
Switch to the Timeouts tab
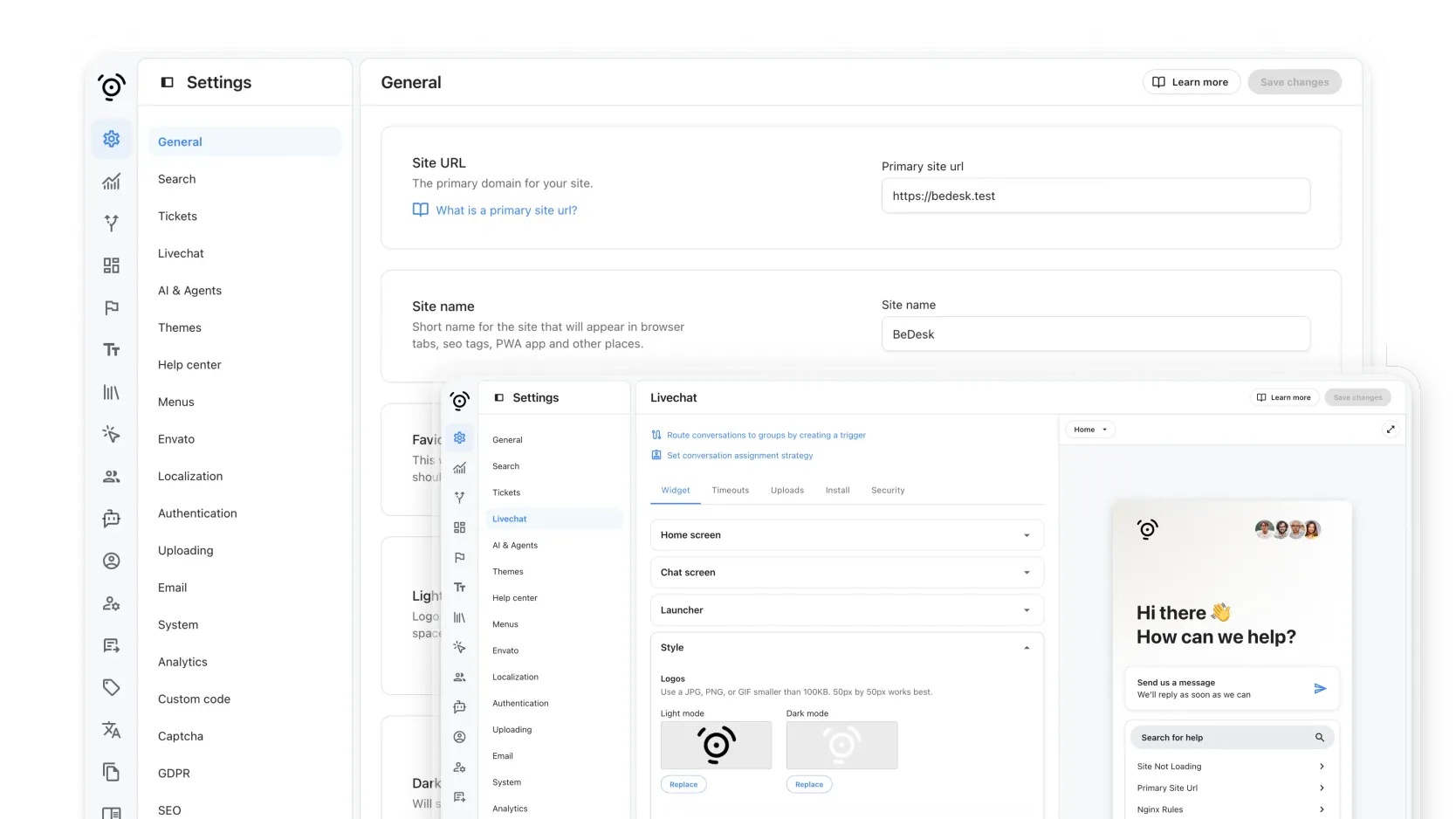coord(730,491)
